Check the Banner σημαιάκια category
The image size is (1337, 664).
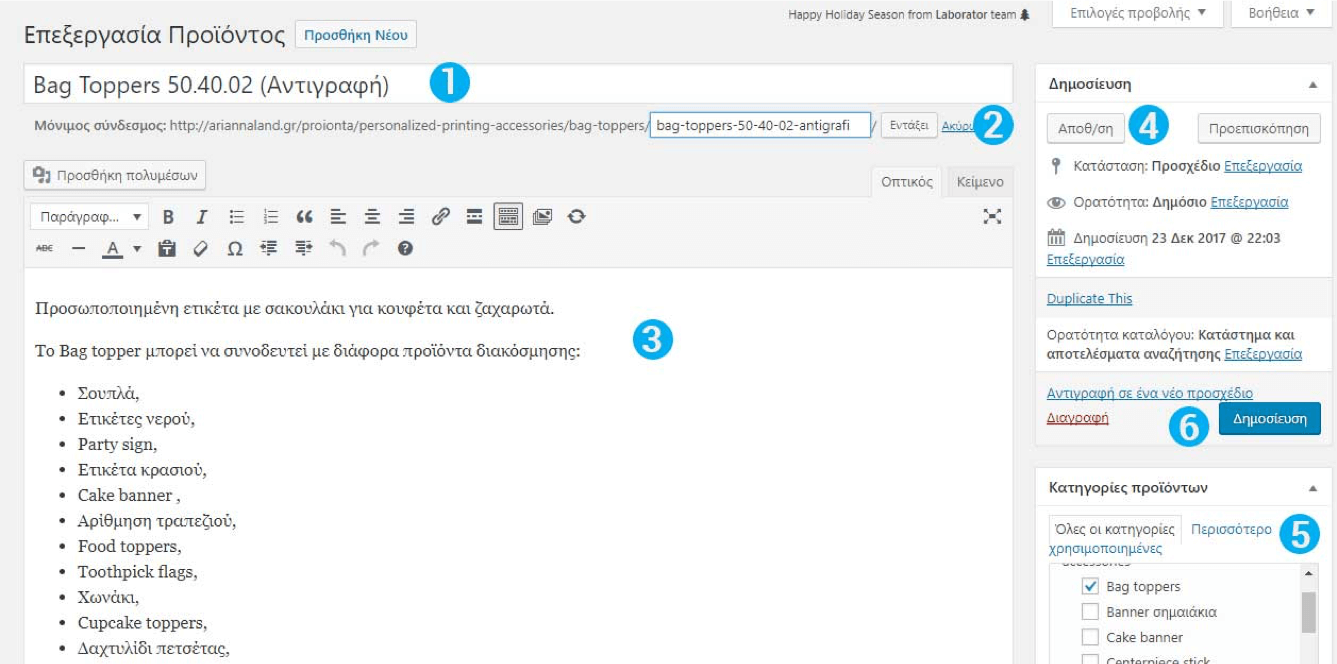click(1090, 612)
